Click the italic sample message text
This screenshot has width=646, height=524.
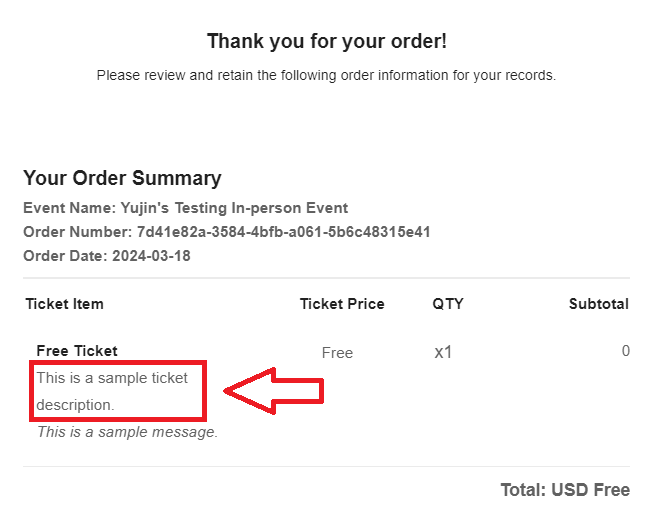[127, 432]
